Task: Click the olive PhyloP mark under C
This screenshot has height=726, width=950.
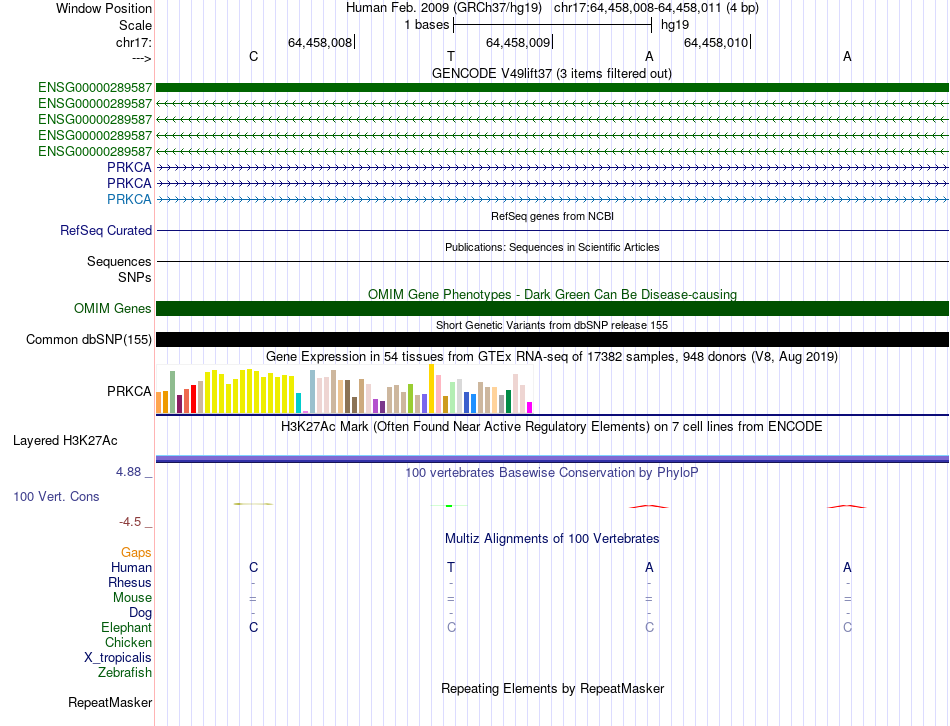Action: point(253,504)
